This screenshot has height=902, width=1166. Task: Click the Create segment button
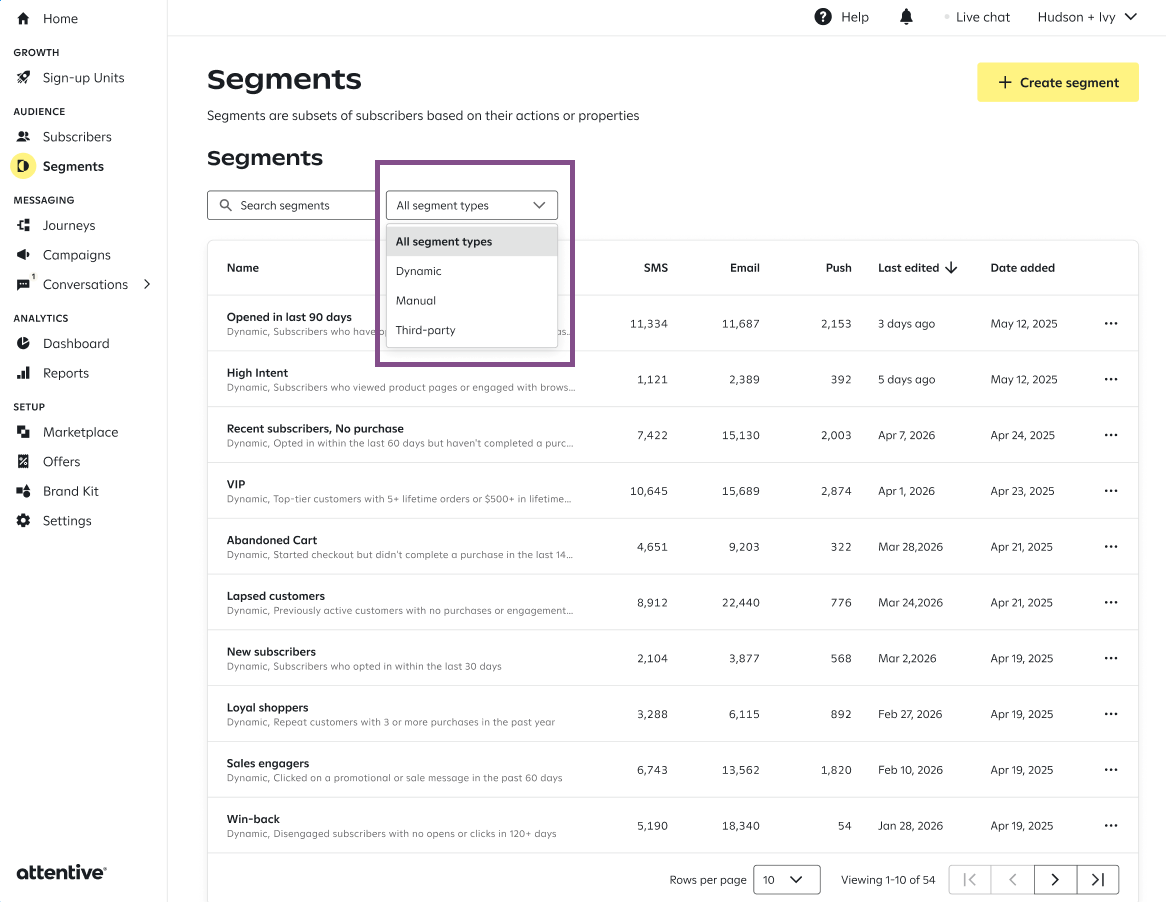click(x=1057, y=83)
